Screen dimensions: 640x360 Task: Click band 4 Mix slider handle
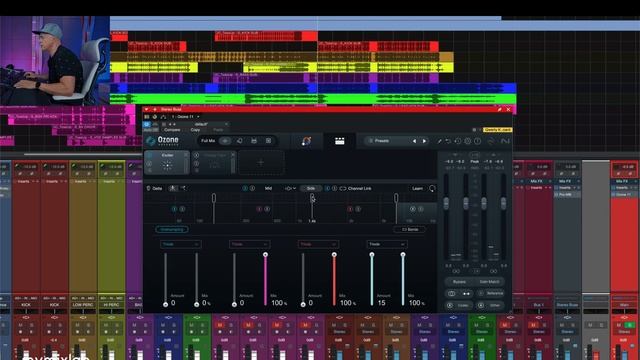[403, 255]
